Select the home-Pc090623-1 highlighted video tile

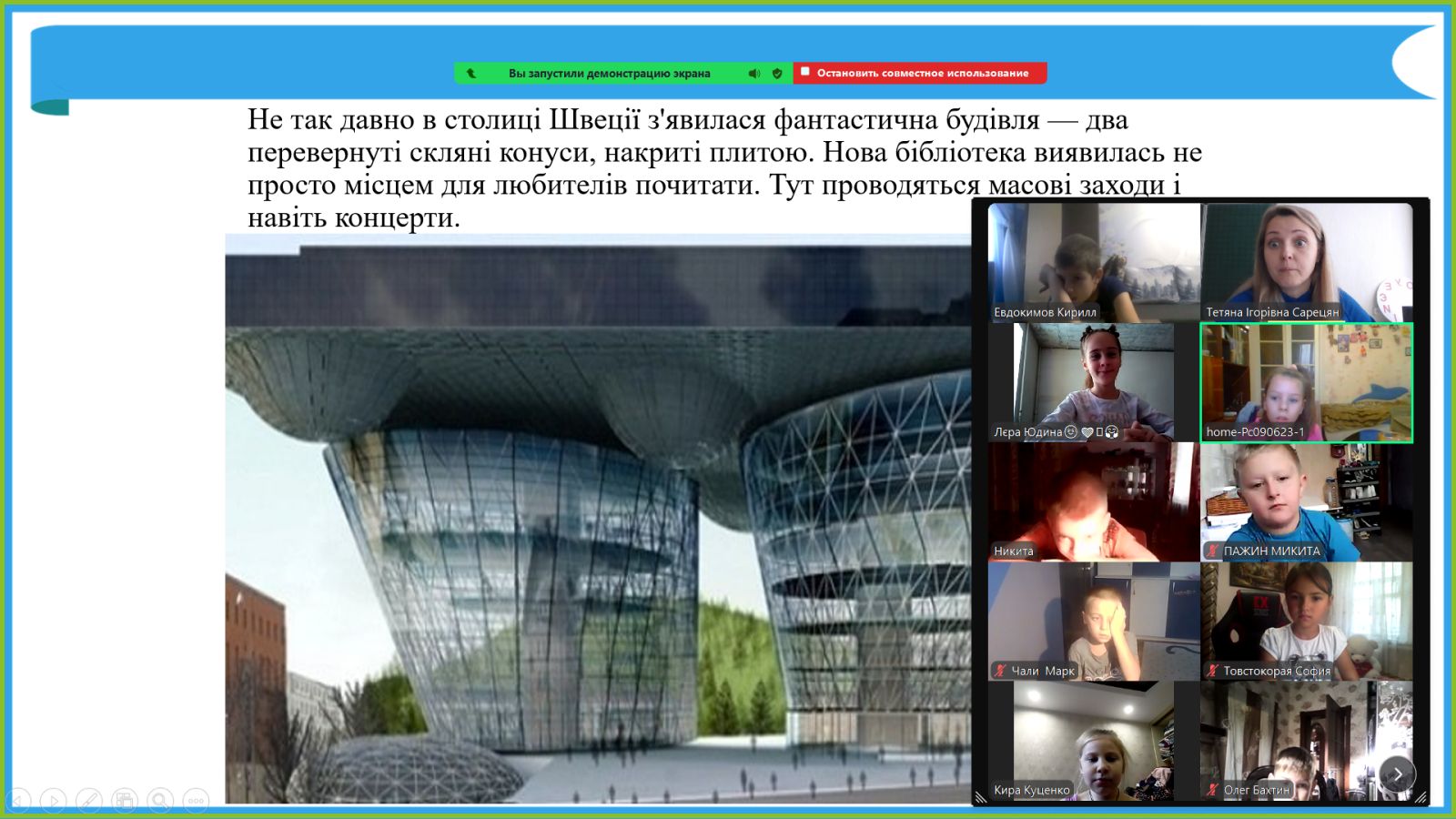click(x=1306, y=382)
